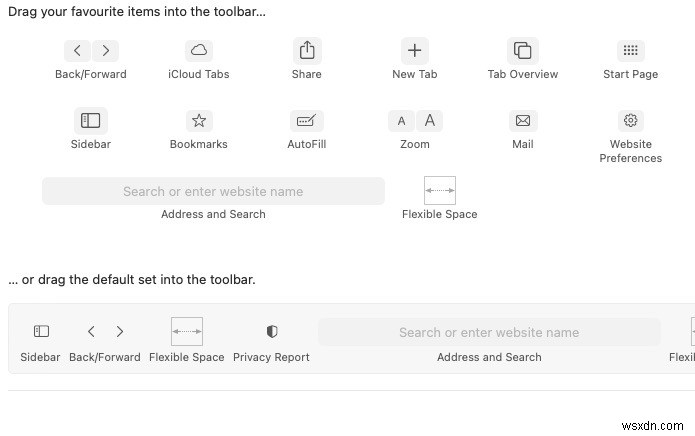
Task: Click the Bookmarks star icon
Action: pyautogui.click(x=199, y=120)
